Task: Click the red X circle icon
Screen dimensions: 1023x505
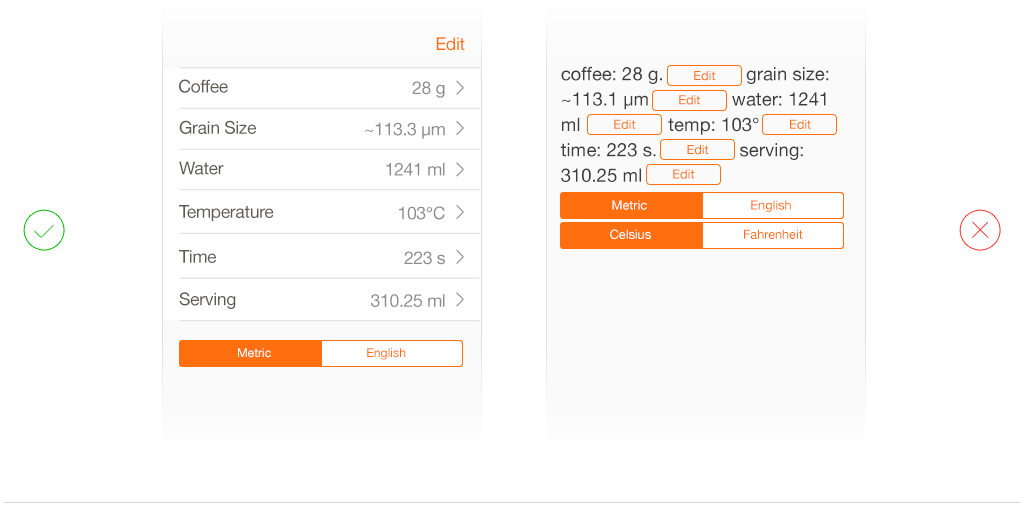Action: [979, 230]
